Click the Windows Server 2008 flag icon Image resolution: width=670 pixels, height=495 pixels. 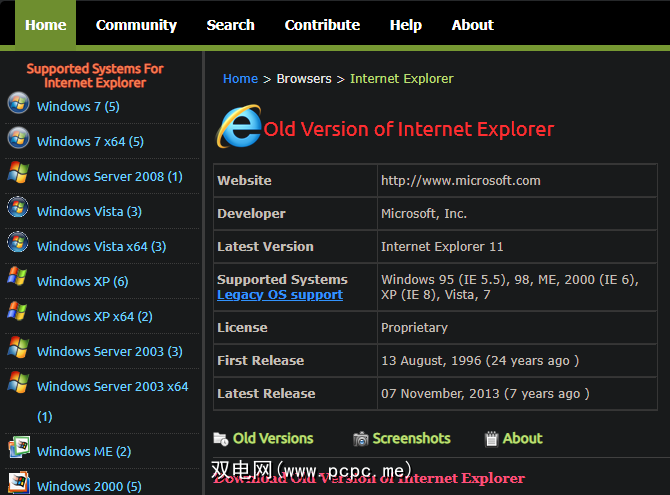click(x=18, y=173)
